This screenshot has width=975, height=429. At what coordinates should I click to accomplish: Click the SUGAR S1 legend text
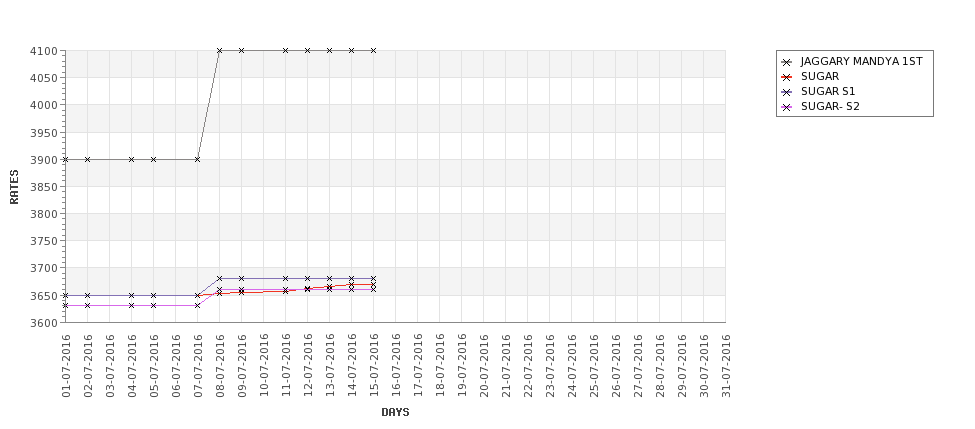click(828, 91)
